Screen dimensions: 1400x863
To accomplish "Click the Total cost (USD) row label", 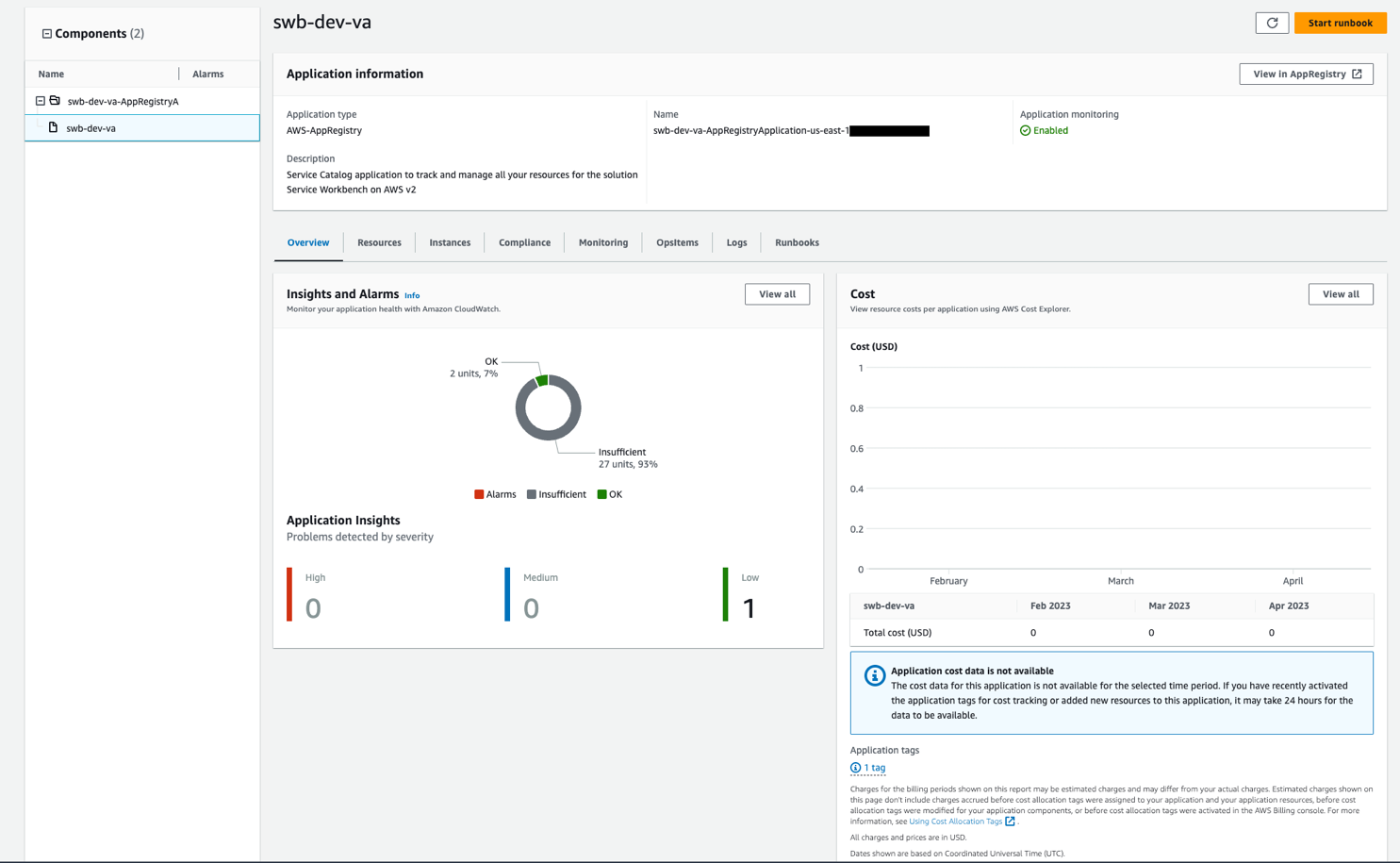I will (898, 633).
